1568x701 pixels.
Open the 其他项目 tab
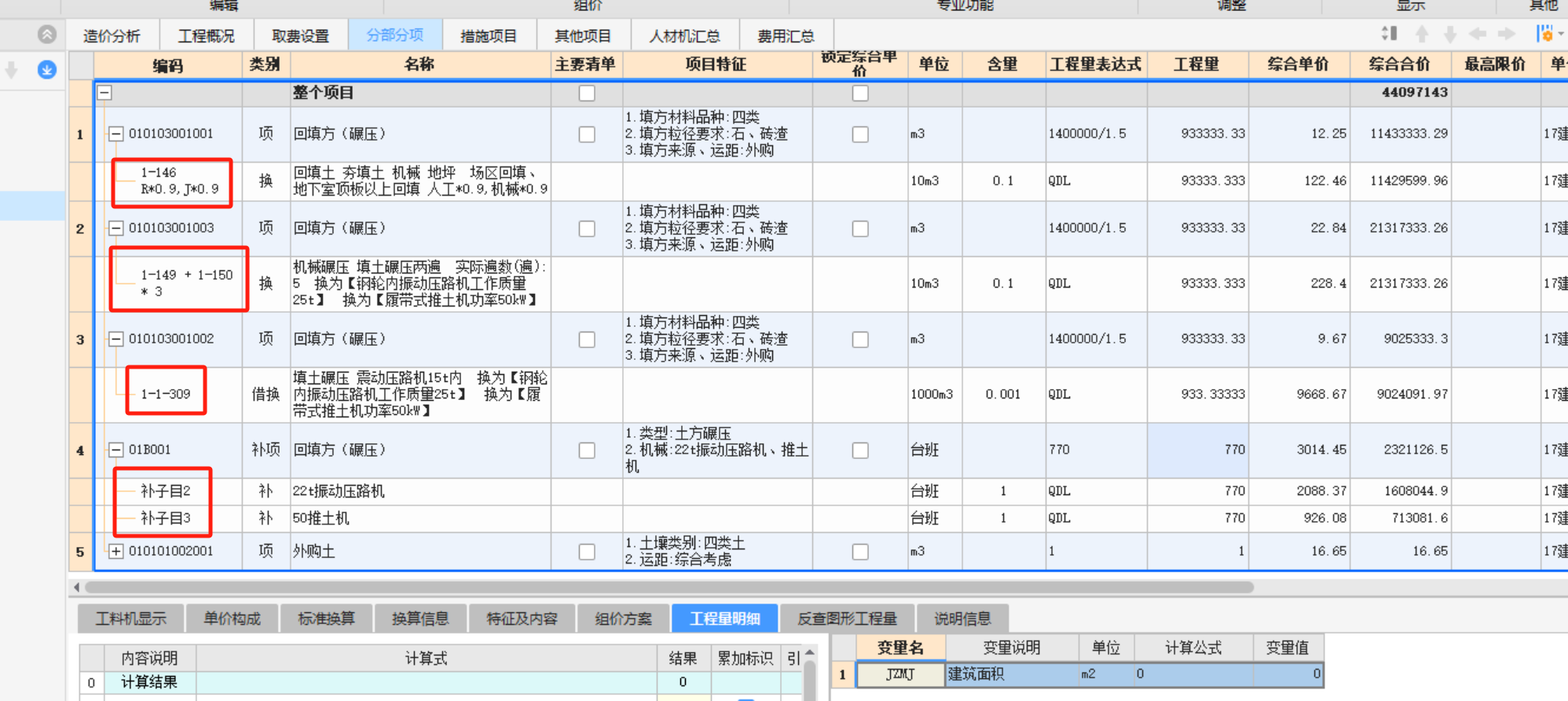coord(583,36)
